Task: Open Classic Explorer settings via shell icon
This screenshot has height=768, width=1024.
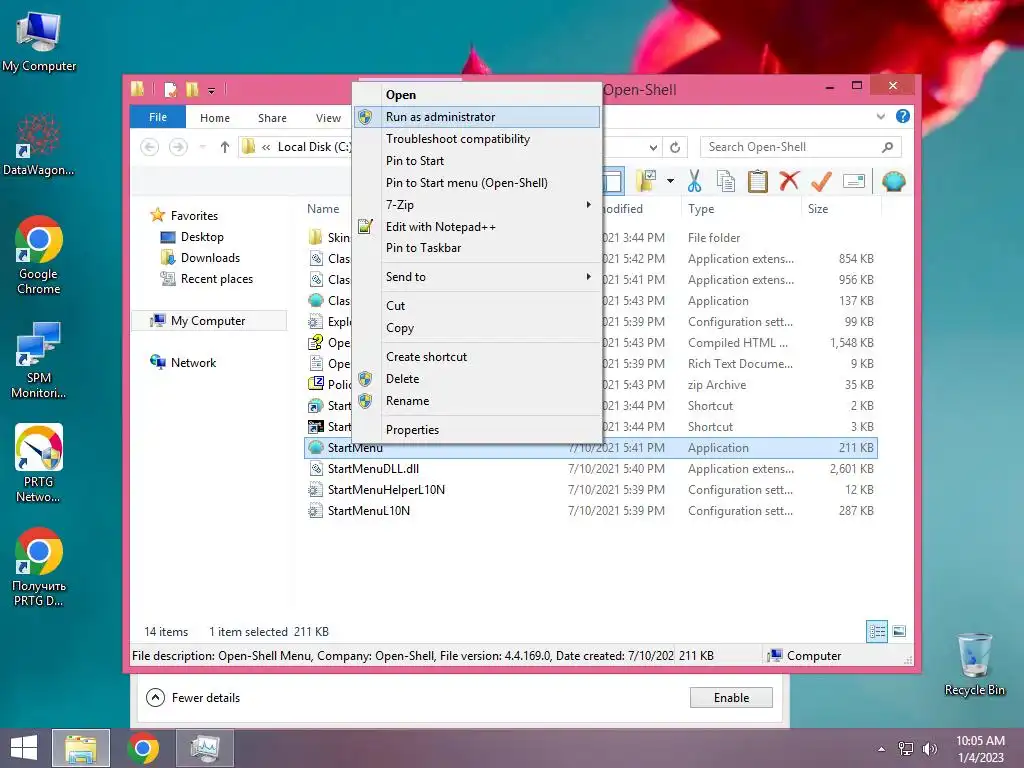Action: pyautogui.click(x=893, y=181)
